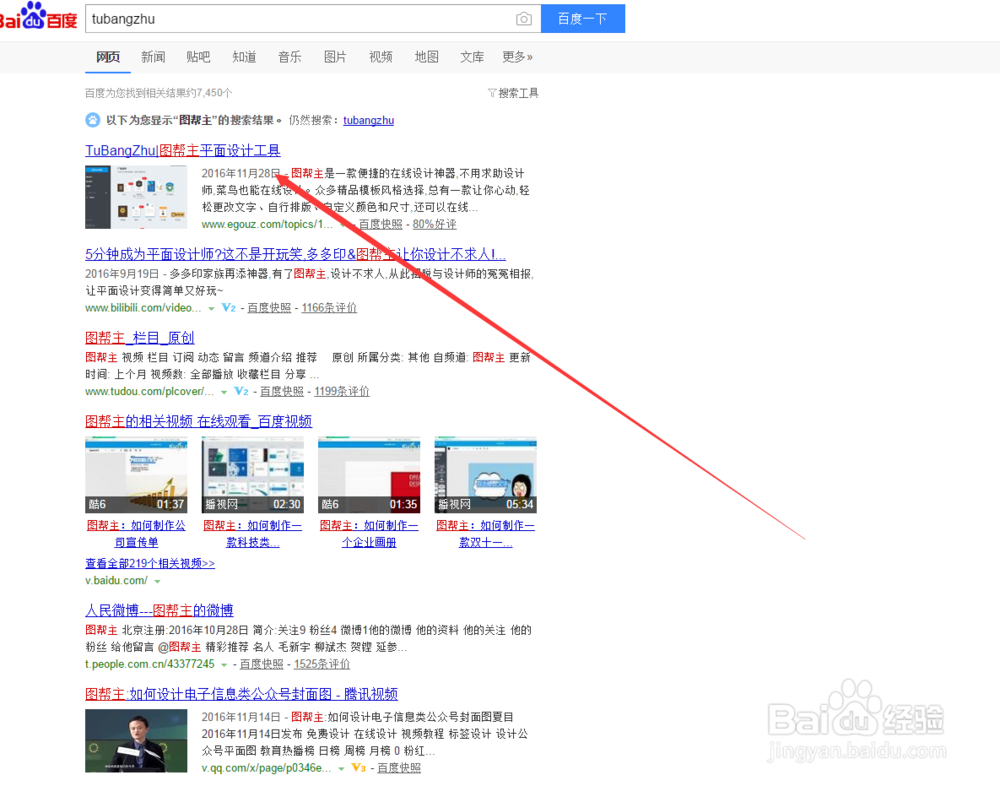
Task: Click the blue paw icon beside search suggestion
Action: (92, 120)
